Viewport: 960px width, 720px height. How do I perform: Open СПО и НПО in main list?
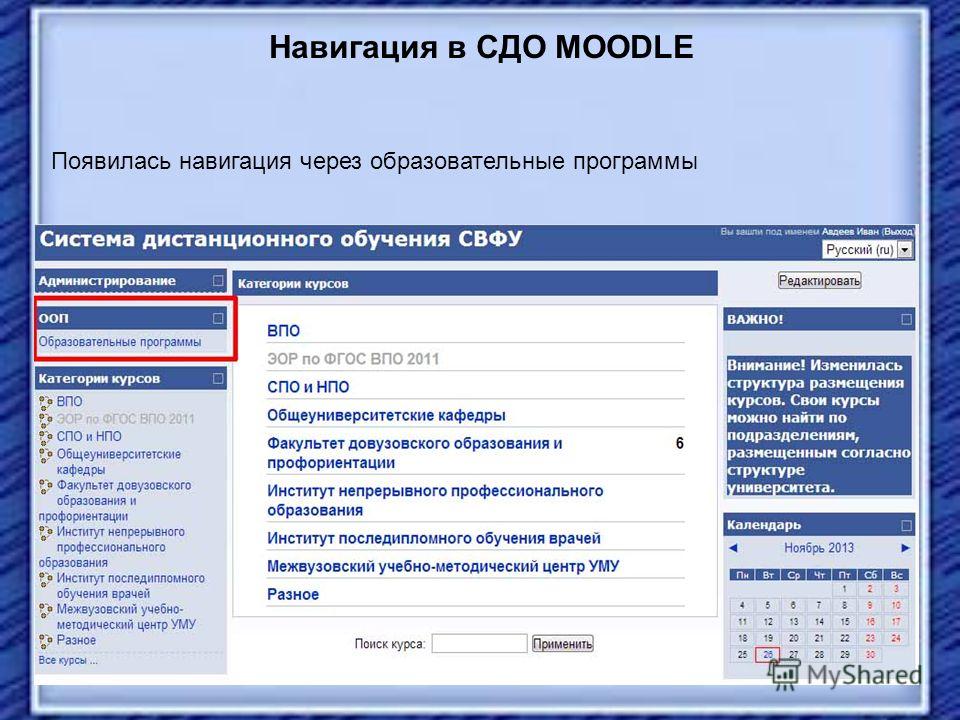pyautogui.click(x=308, y=387)
